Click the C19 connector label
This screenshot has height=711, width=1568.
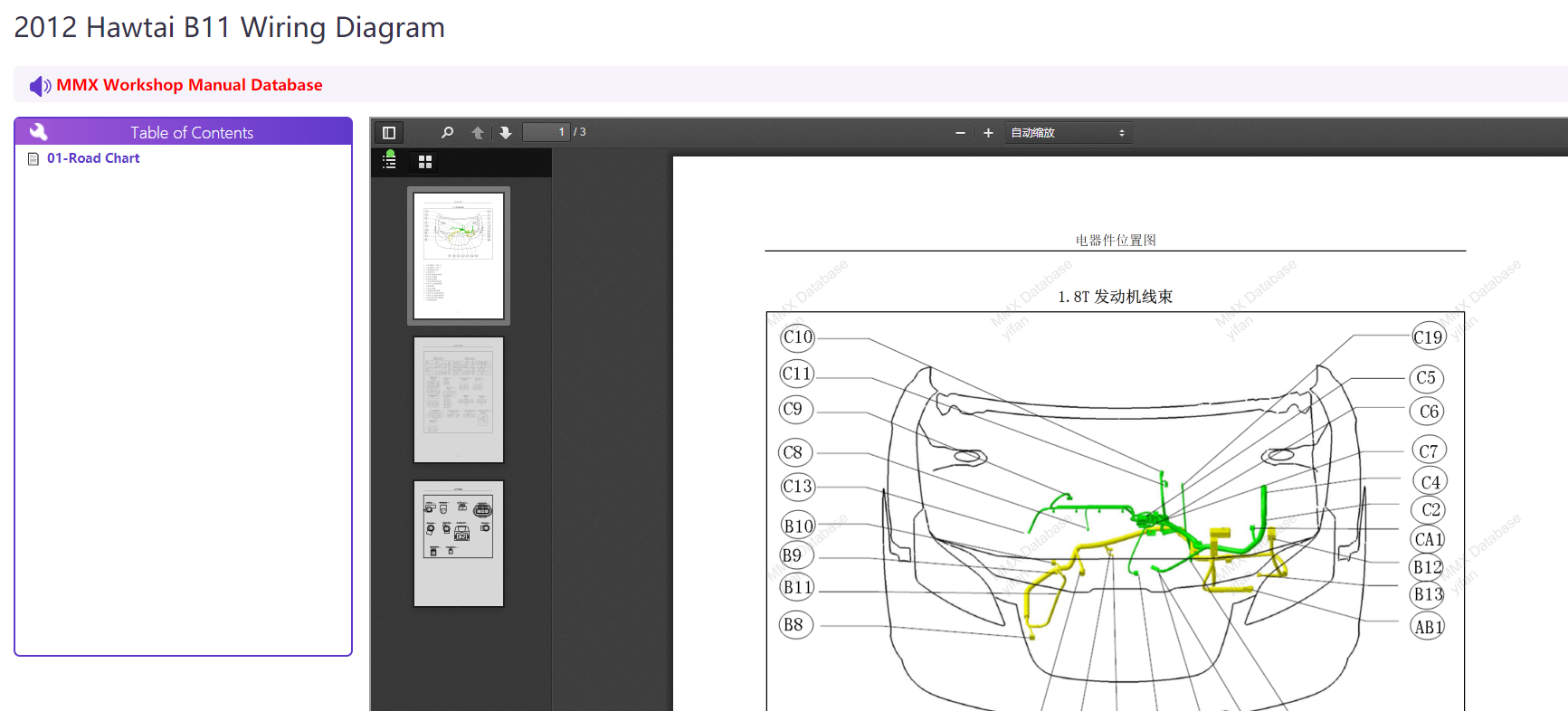pyautogui.click(x=1428, y=337)
